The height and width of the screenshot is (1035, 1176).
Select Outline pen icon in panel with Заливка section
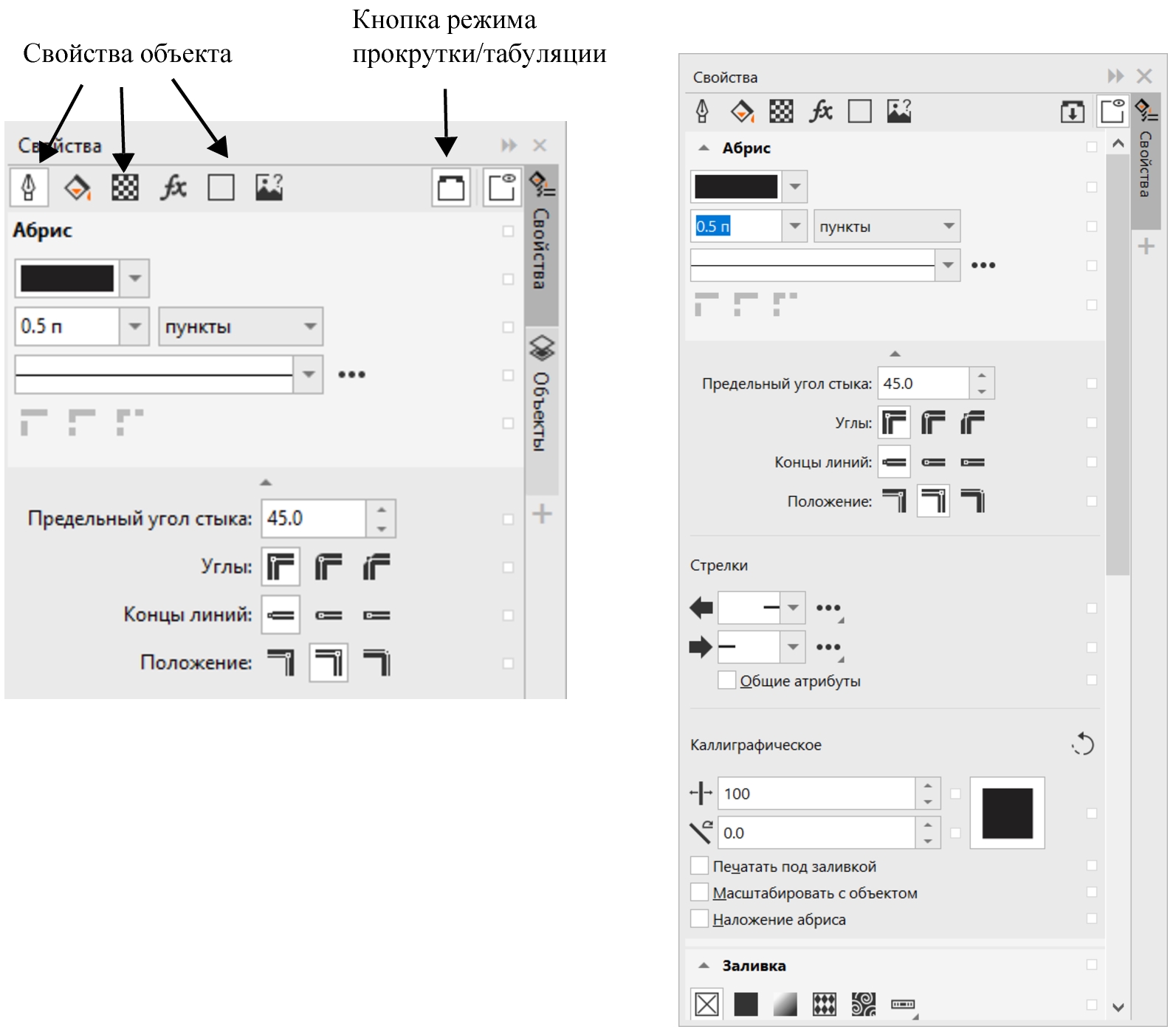pos(702,111)
